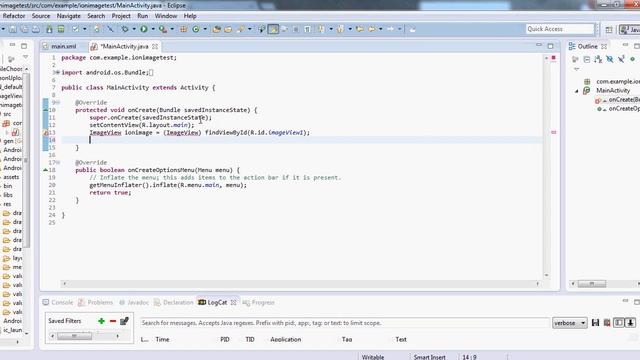Select com.example package in the Outline
The height and width of the screenshot is (360, 640).
point(612,82)
